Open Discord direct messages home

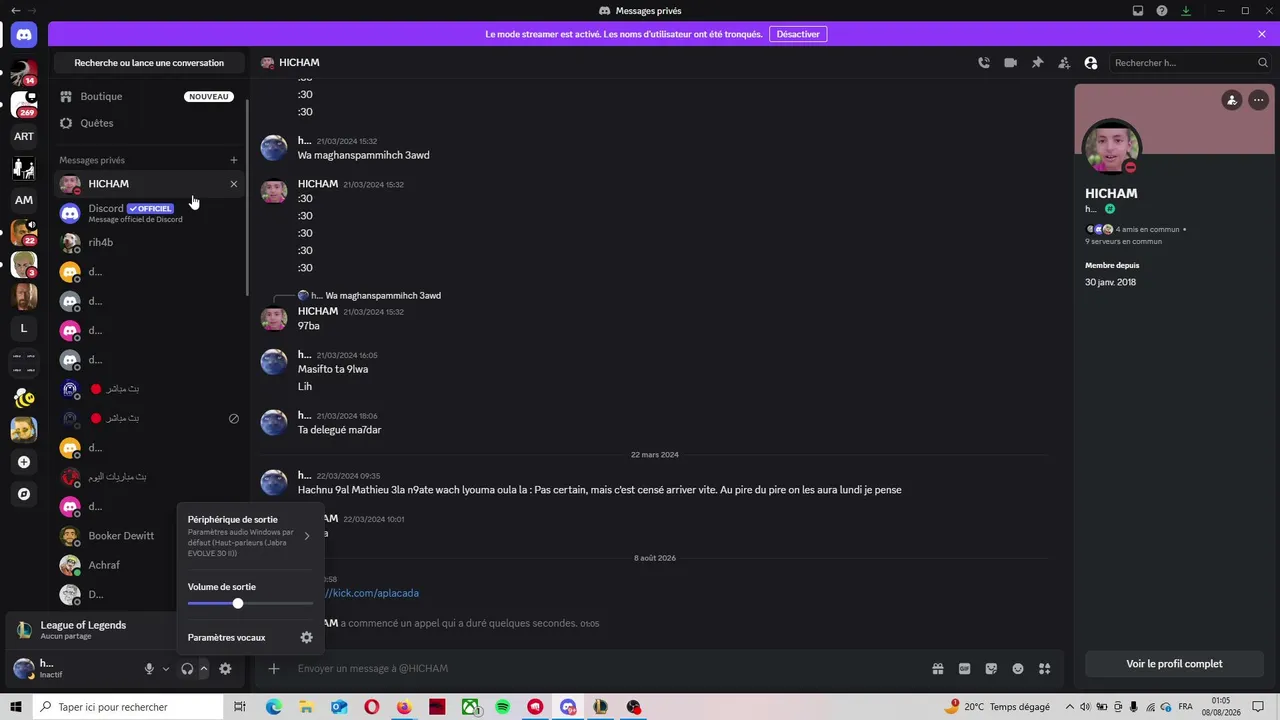point(24,35)
